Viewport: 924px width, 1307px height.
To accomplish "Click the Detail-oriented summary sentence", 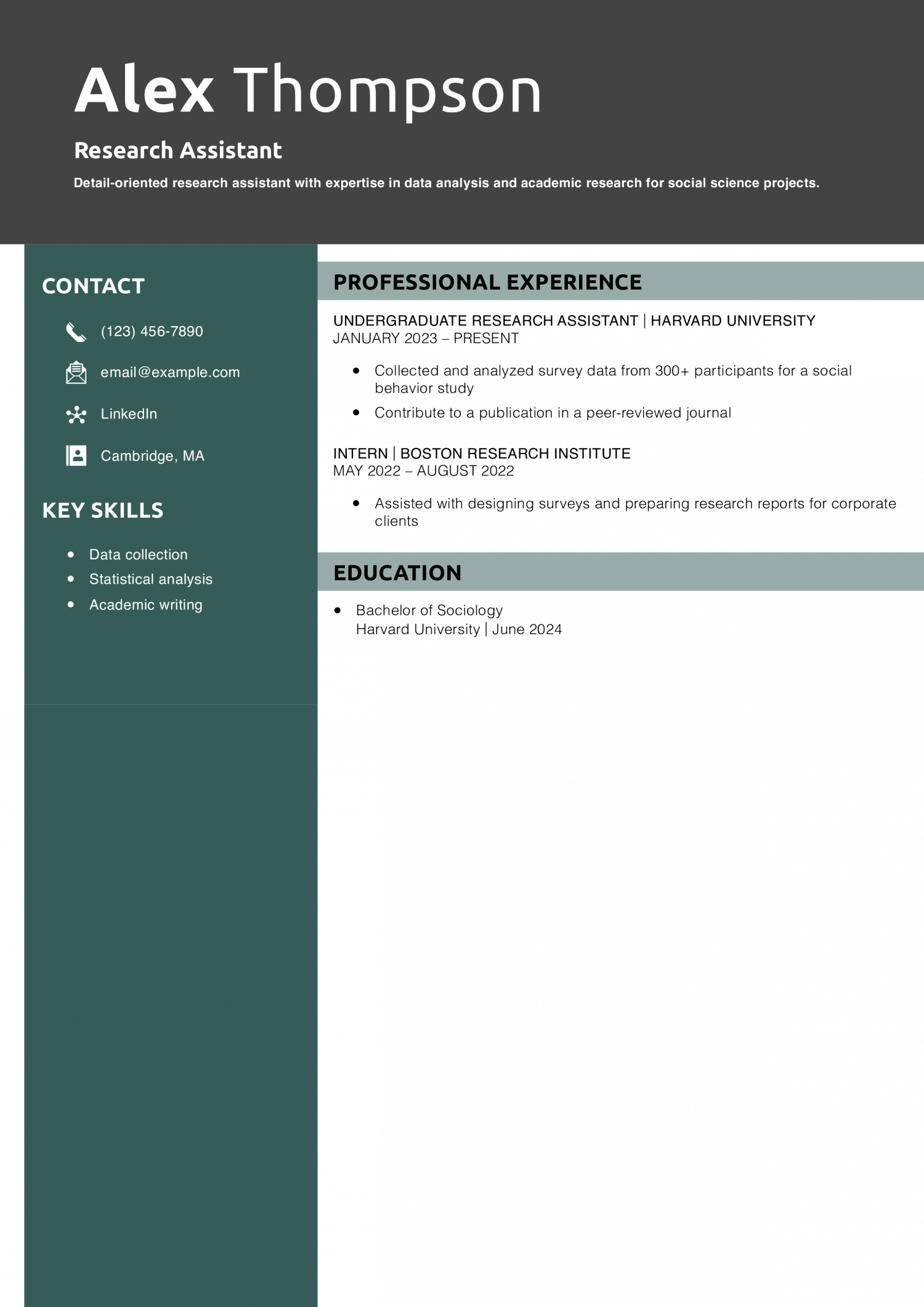I will (x=447, y=183).
